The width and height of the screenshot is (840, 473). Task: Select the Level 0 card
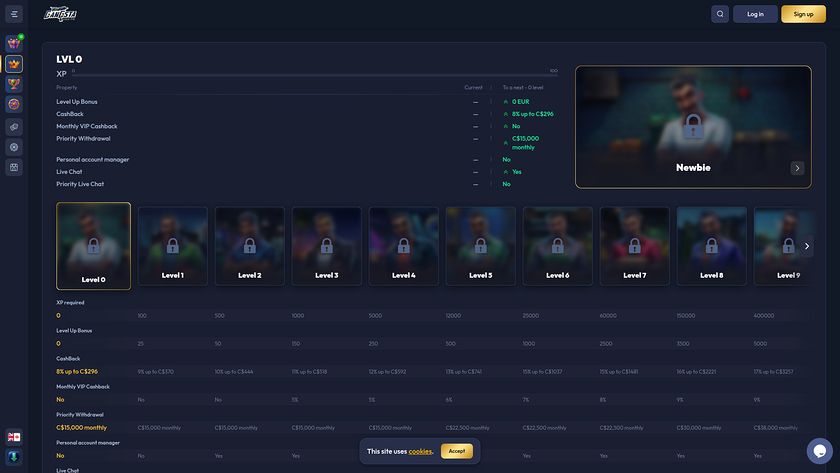click(x=93, y=246)
